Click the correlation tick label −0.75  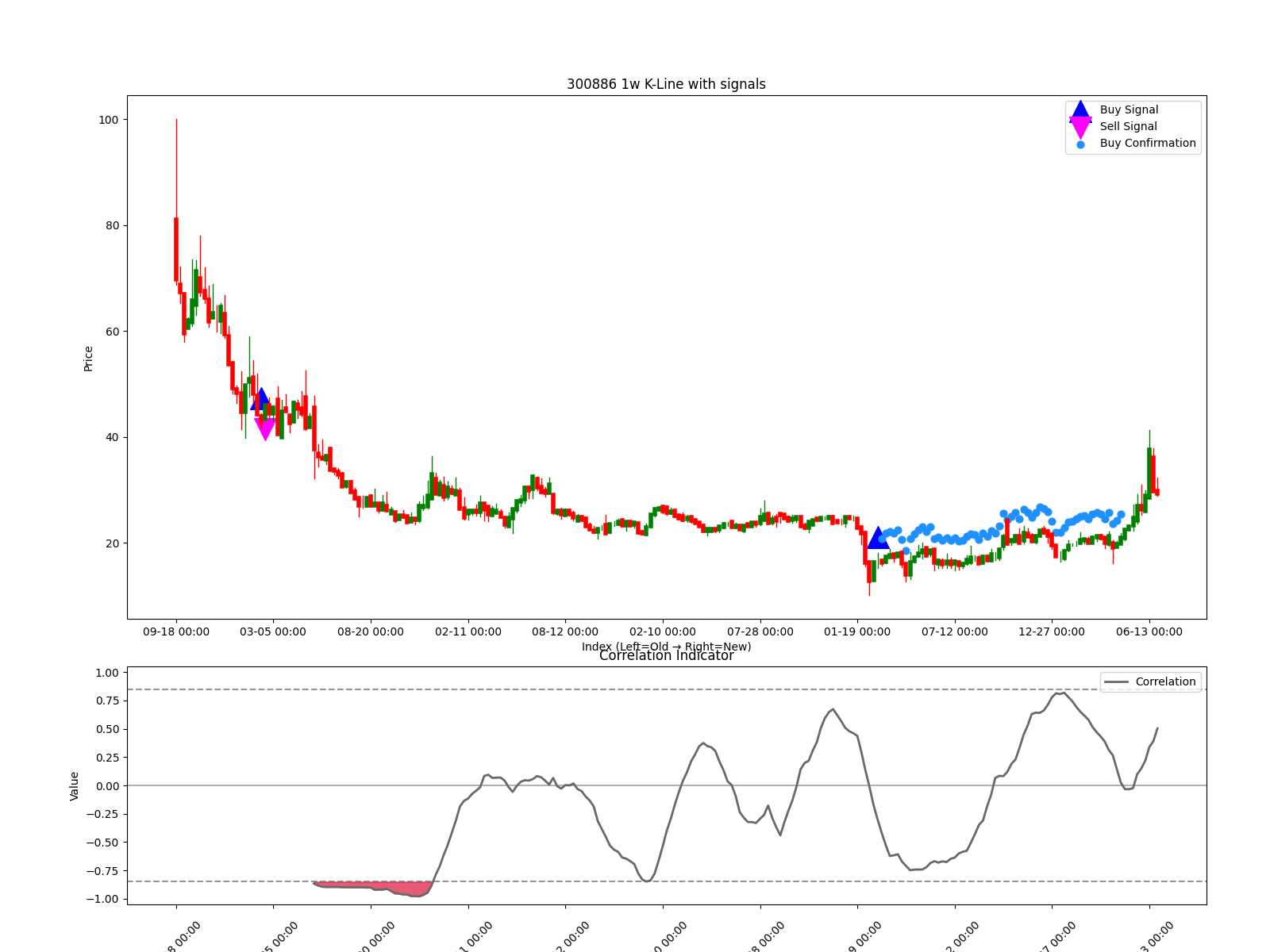(102, 871)
